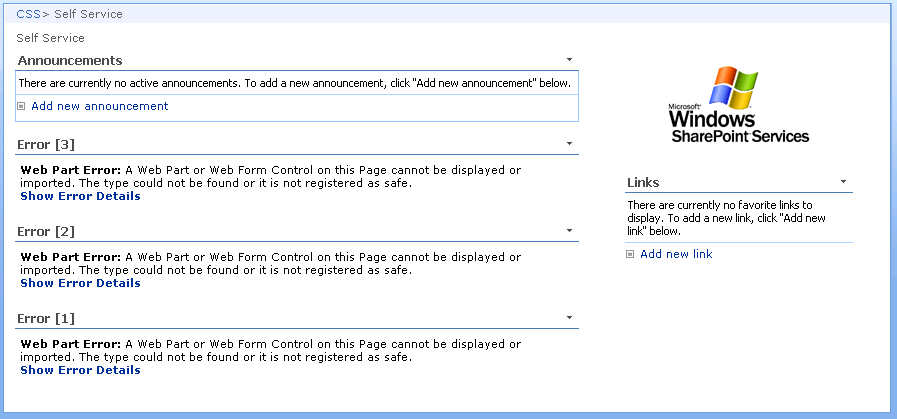Show Error Details under Error [2]
This screenshot has width=897, height=419.
coord(80,283)
